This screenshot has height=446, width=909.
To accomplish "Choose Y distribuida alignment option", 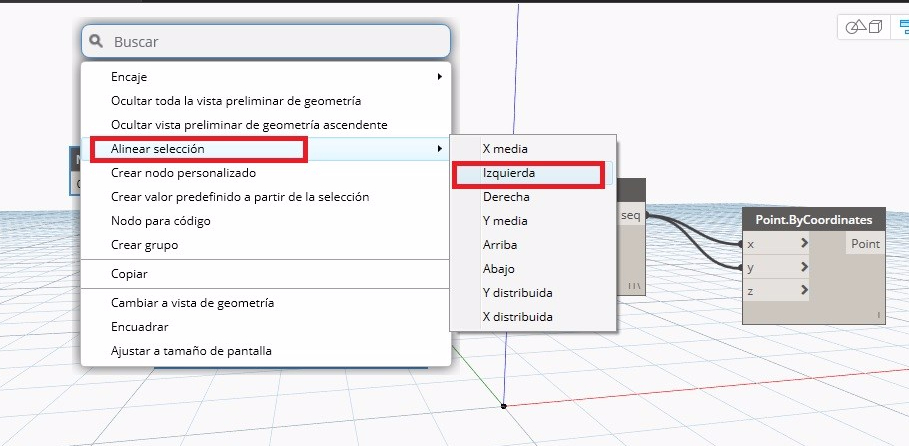I will pos(517,293).
